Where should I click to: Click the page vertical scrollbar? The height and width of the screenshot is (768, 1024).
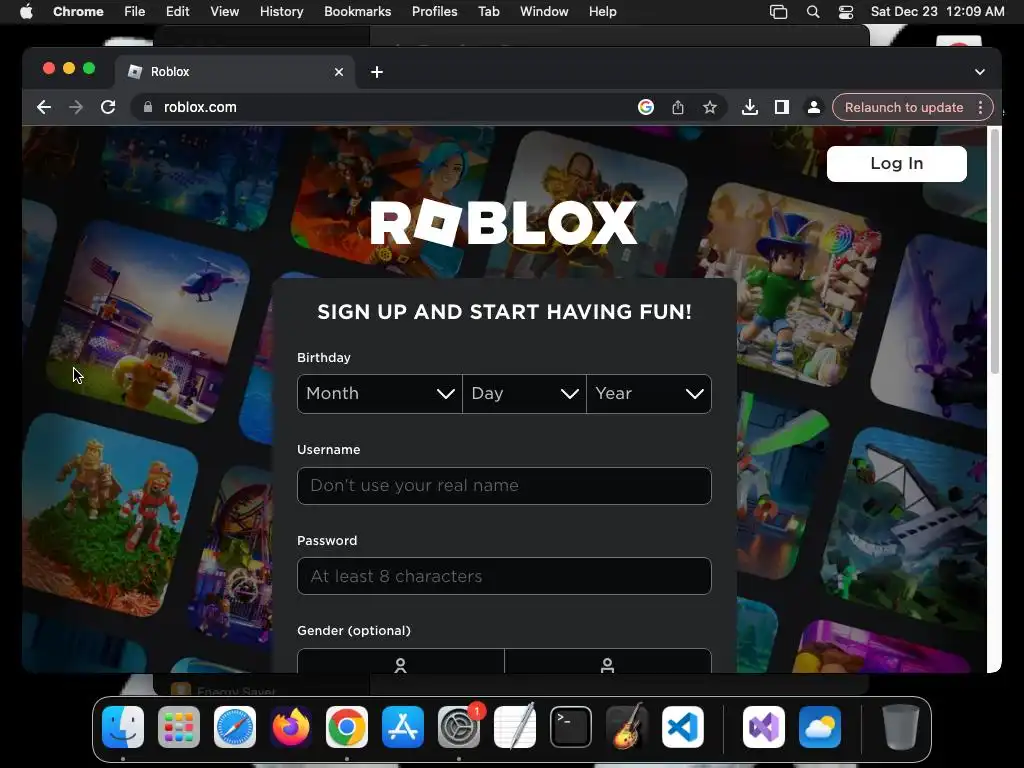pyautogui.click(x=995, y=251)
